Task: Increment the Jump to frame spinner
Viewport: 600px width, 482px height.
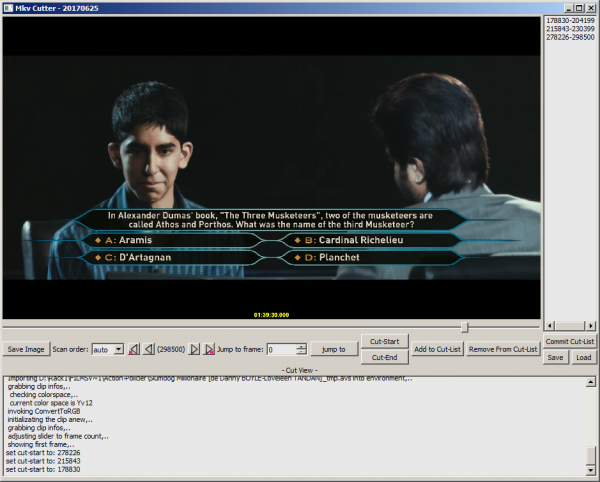Action: point(302,347)
